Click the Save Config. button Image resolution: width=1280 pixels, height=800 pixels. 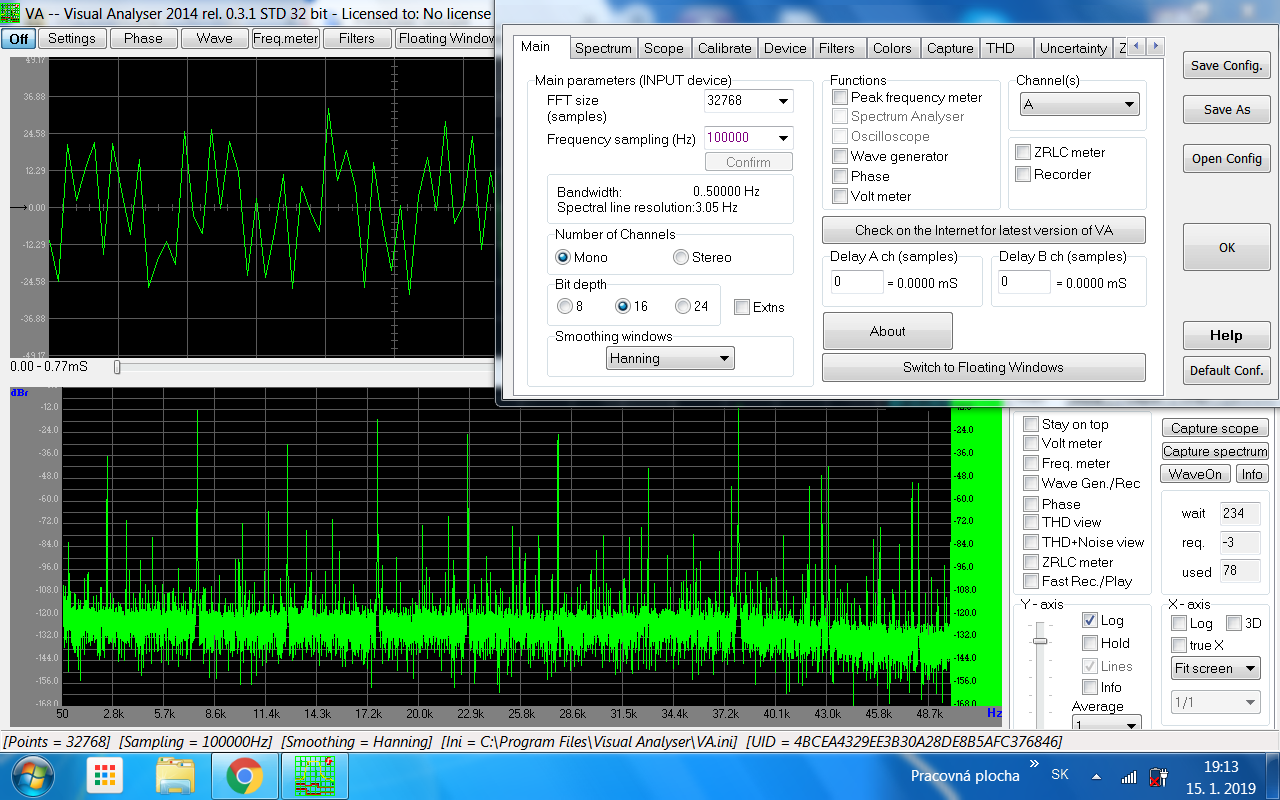click(x=1226, y=66)
